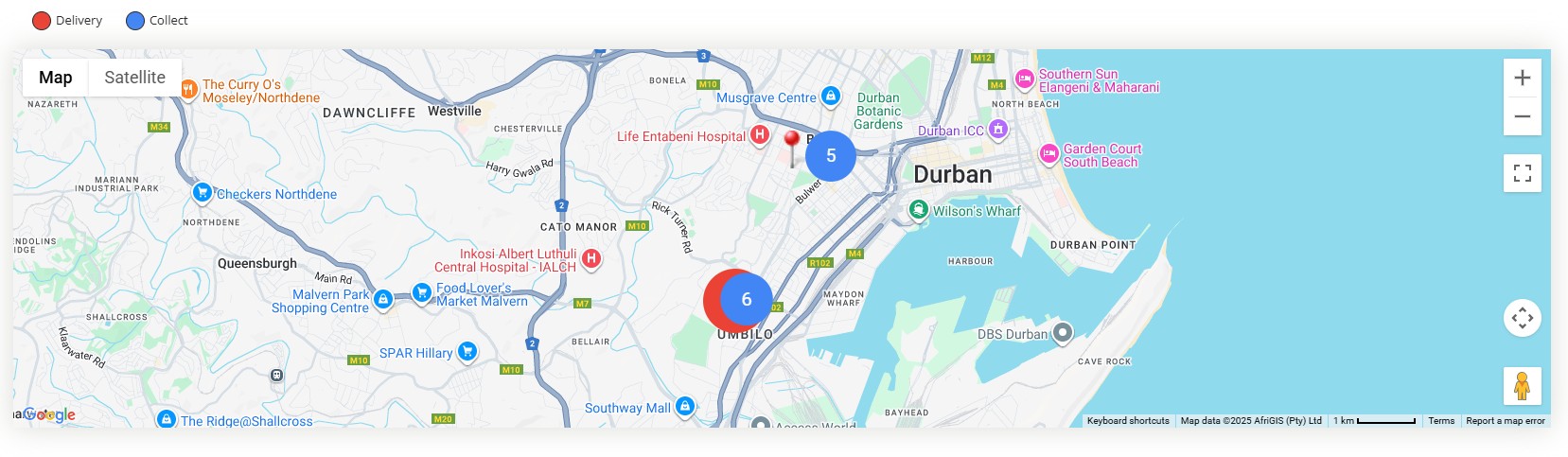The height and width of the screenshot is (457, 1568).
Task: Open the blue cluster labeled 6
Action: (747, 300)
